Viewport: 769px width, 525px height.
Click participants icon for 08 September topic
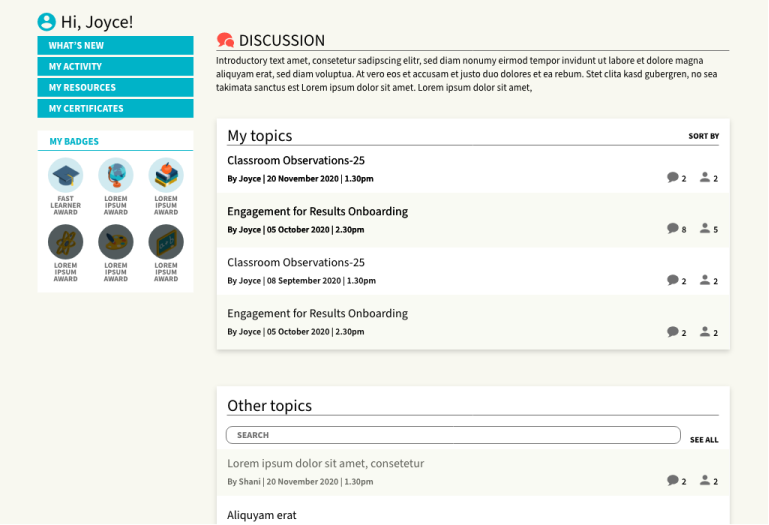click(x=705, y=280)
